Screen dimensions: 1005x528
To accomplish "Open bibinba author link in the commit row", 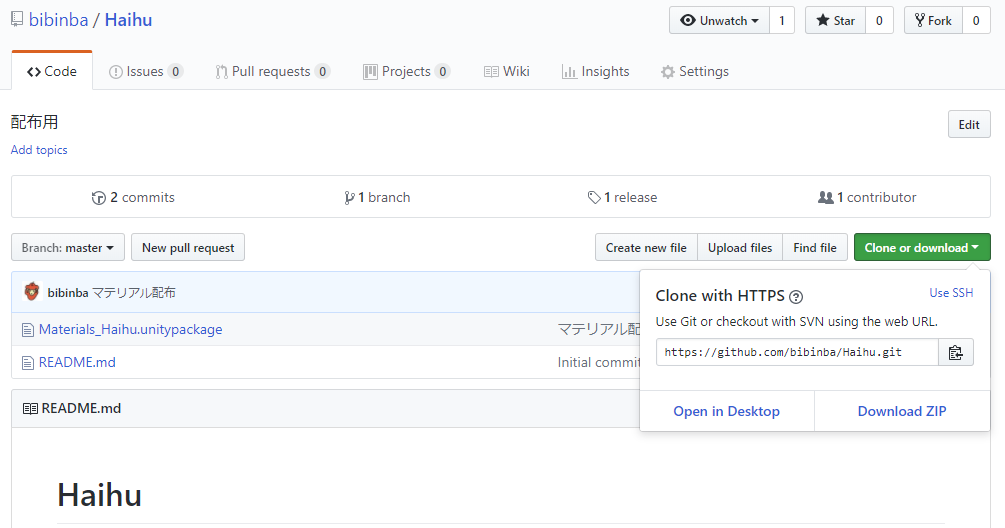I will [68, 293].
